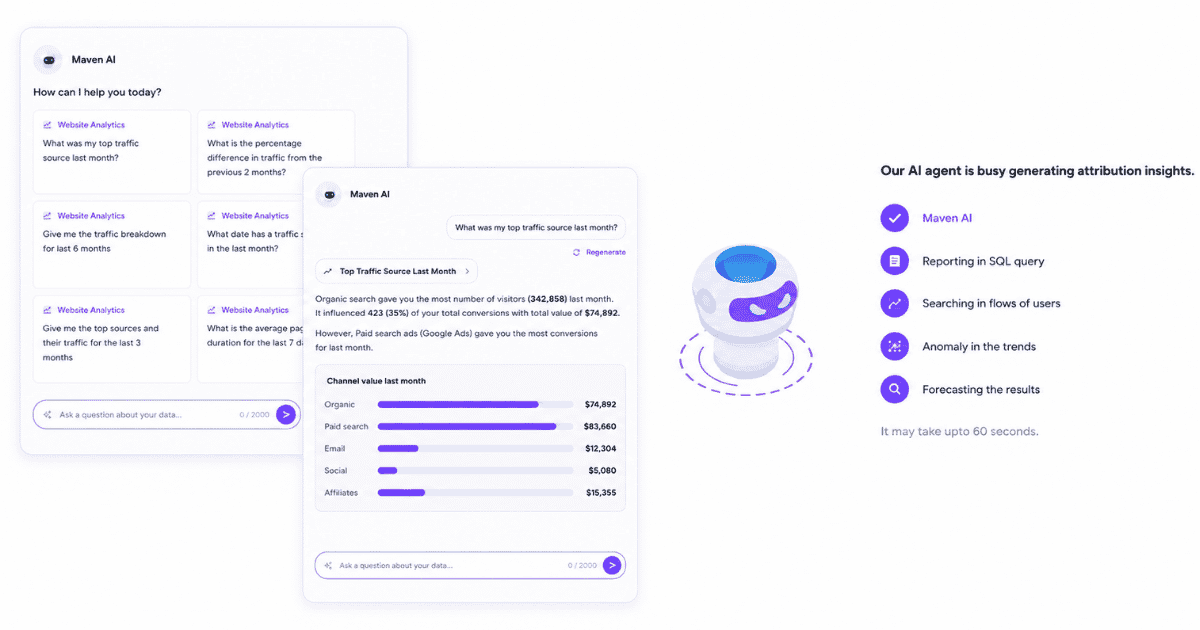Click the sparkle icon in back window input
This screenshot has width=1200, height=630.
(47, 414)
